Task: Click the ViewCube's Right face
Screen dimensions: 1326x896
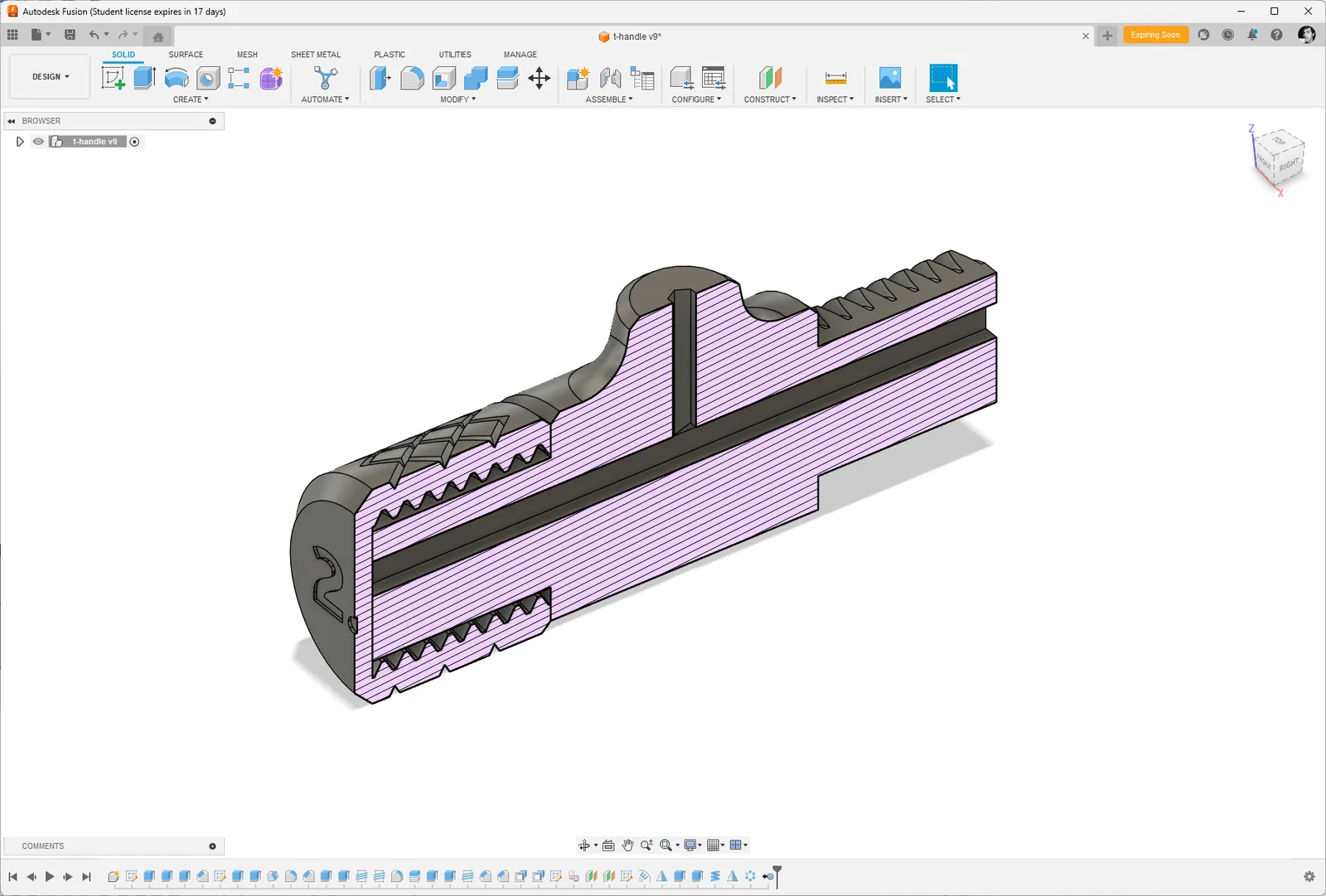Action: coord(1289,164)
